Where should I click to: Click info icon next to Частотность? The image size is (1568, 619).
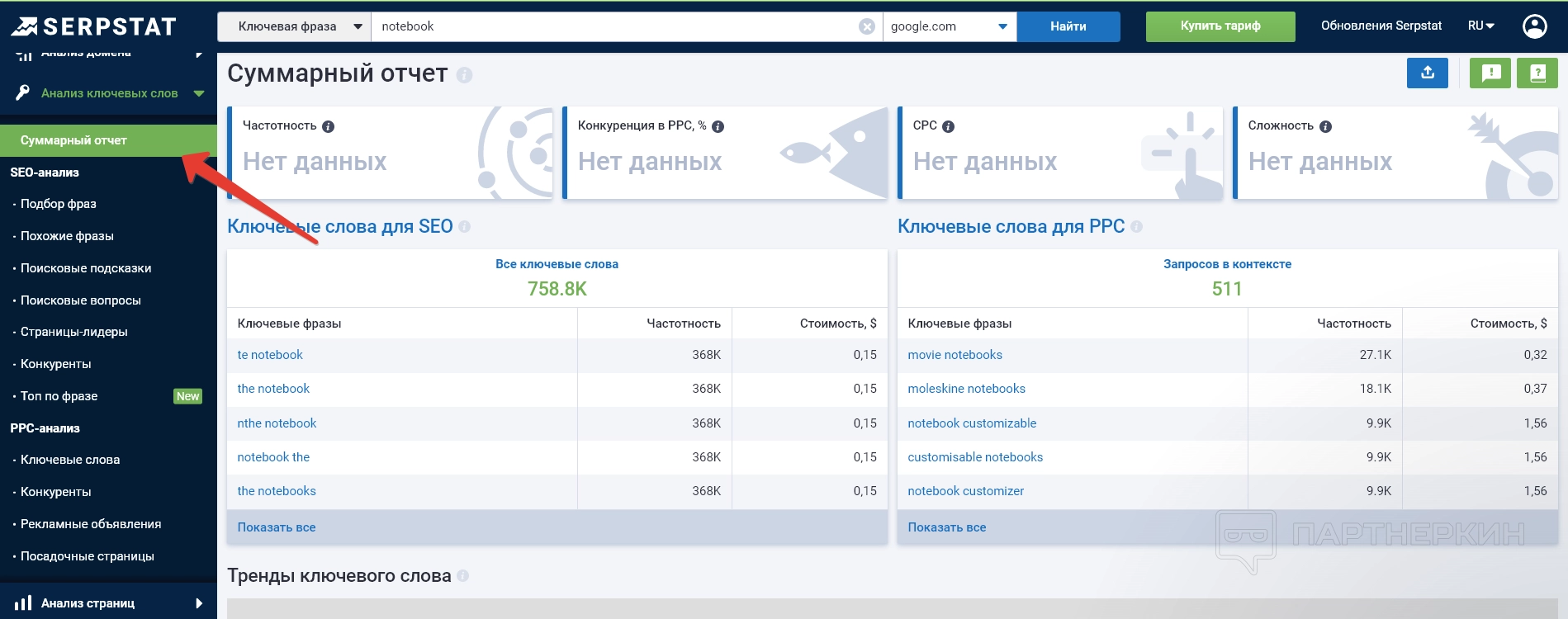(328, 126)
